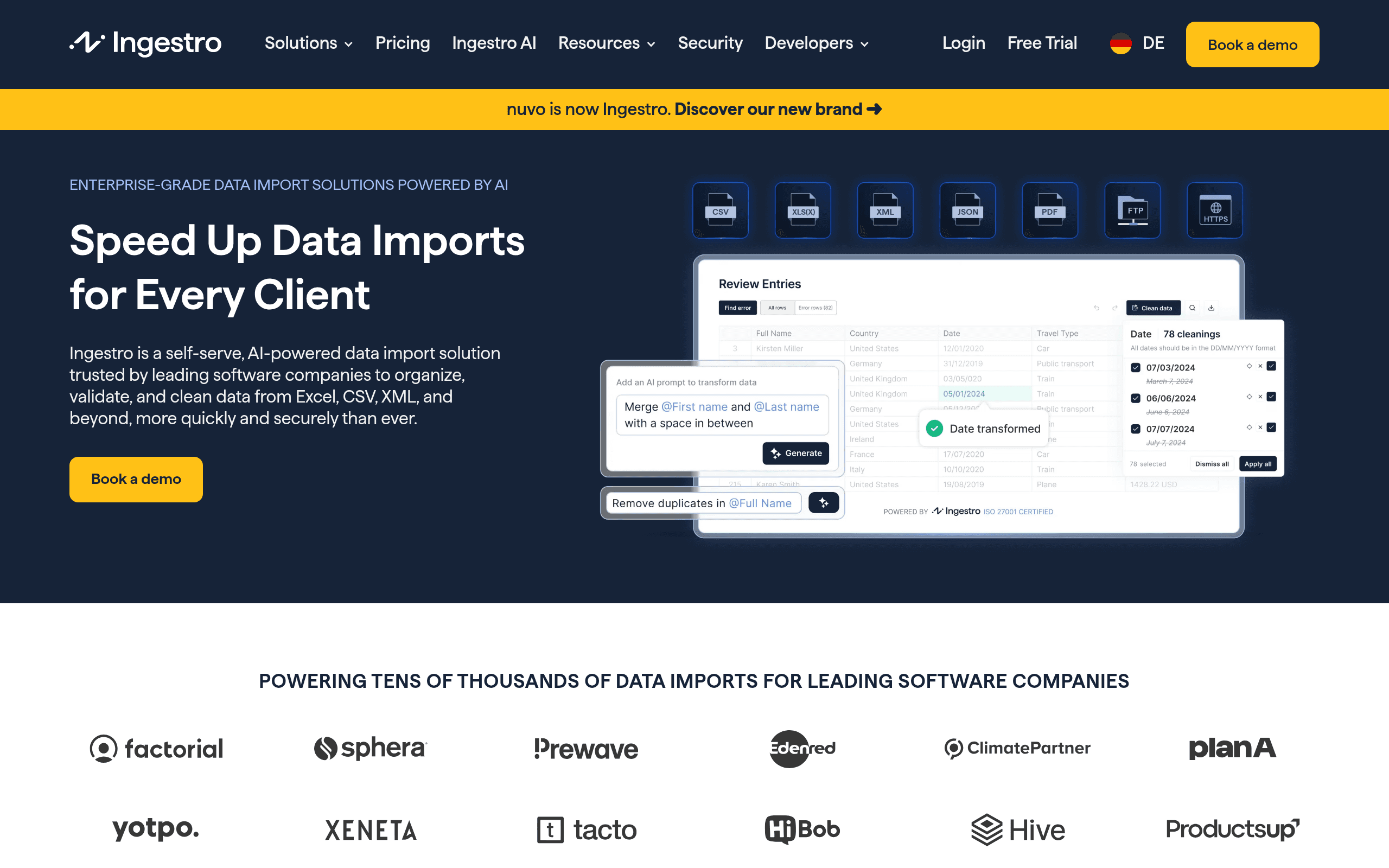
Task: Expand the Resources dropdown menu
Action: 607,43
